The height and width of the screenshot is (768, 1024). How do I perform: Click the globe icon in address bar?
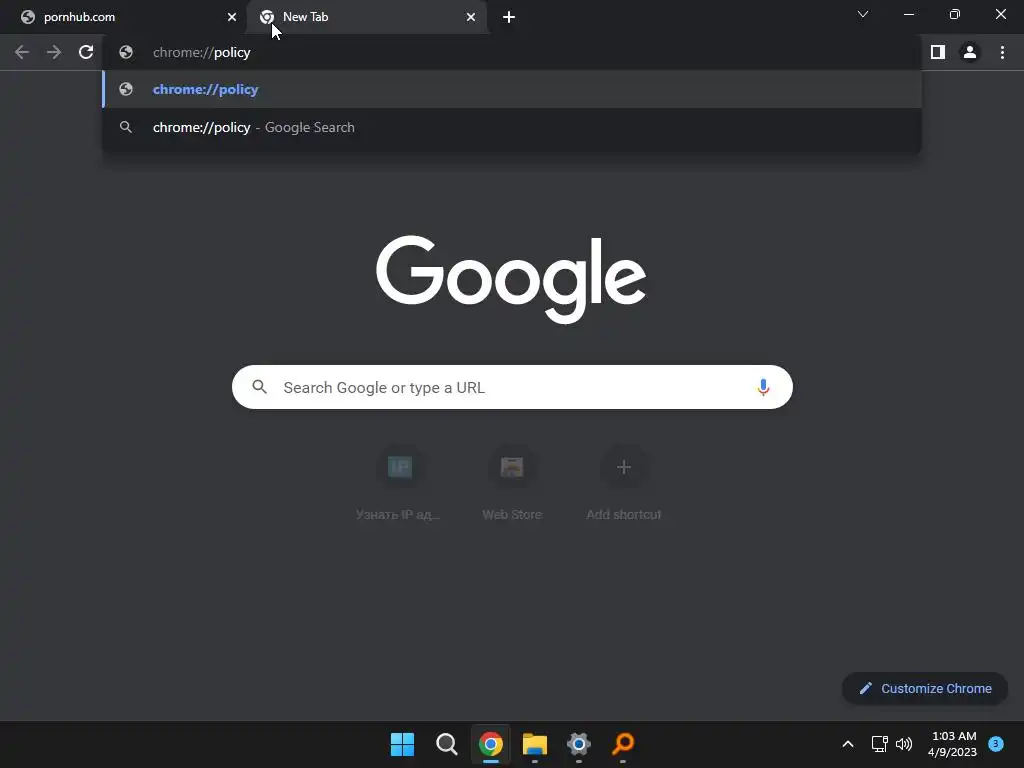coord(126,52)
